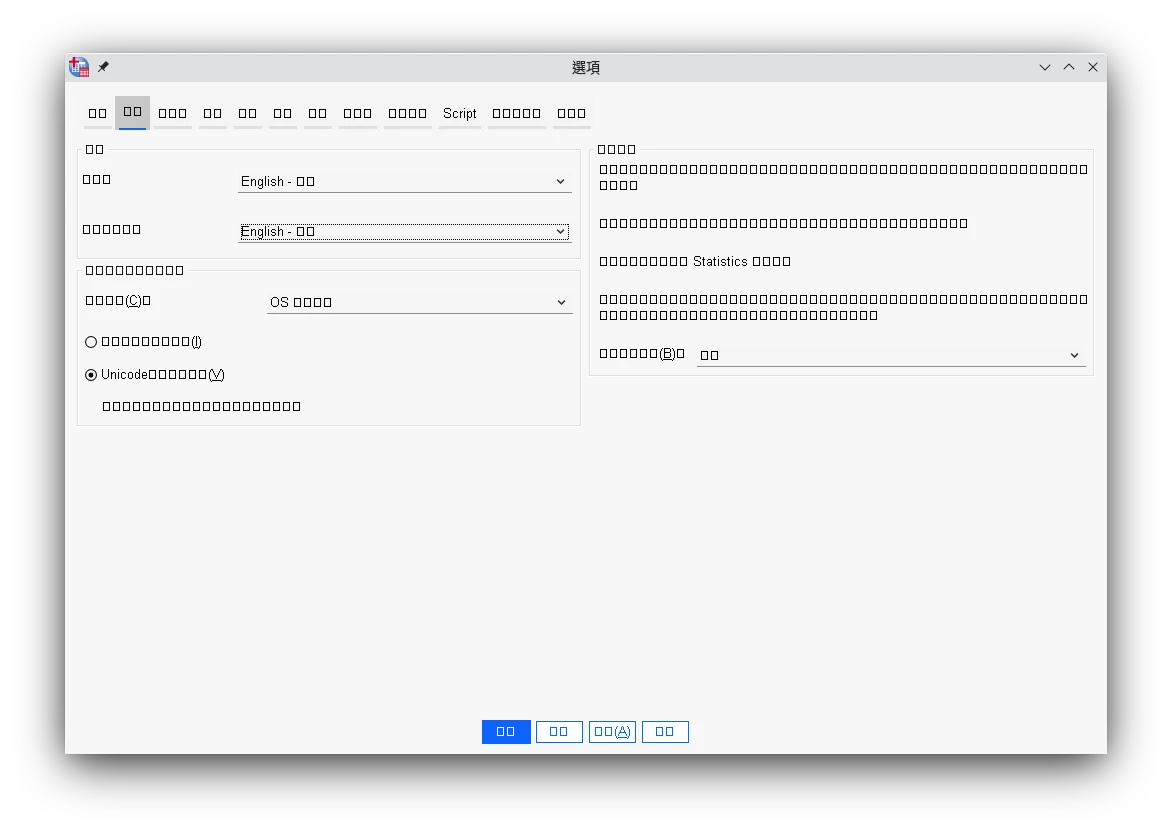This screenshot has height=831, width=1172.
Task: Click the pin icon in the title bar
Action: pyautogui.click(x=103, y=67)
